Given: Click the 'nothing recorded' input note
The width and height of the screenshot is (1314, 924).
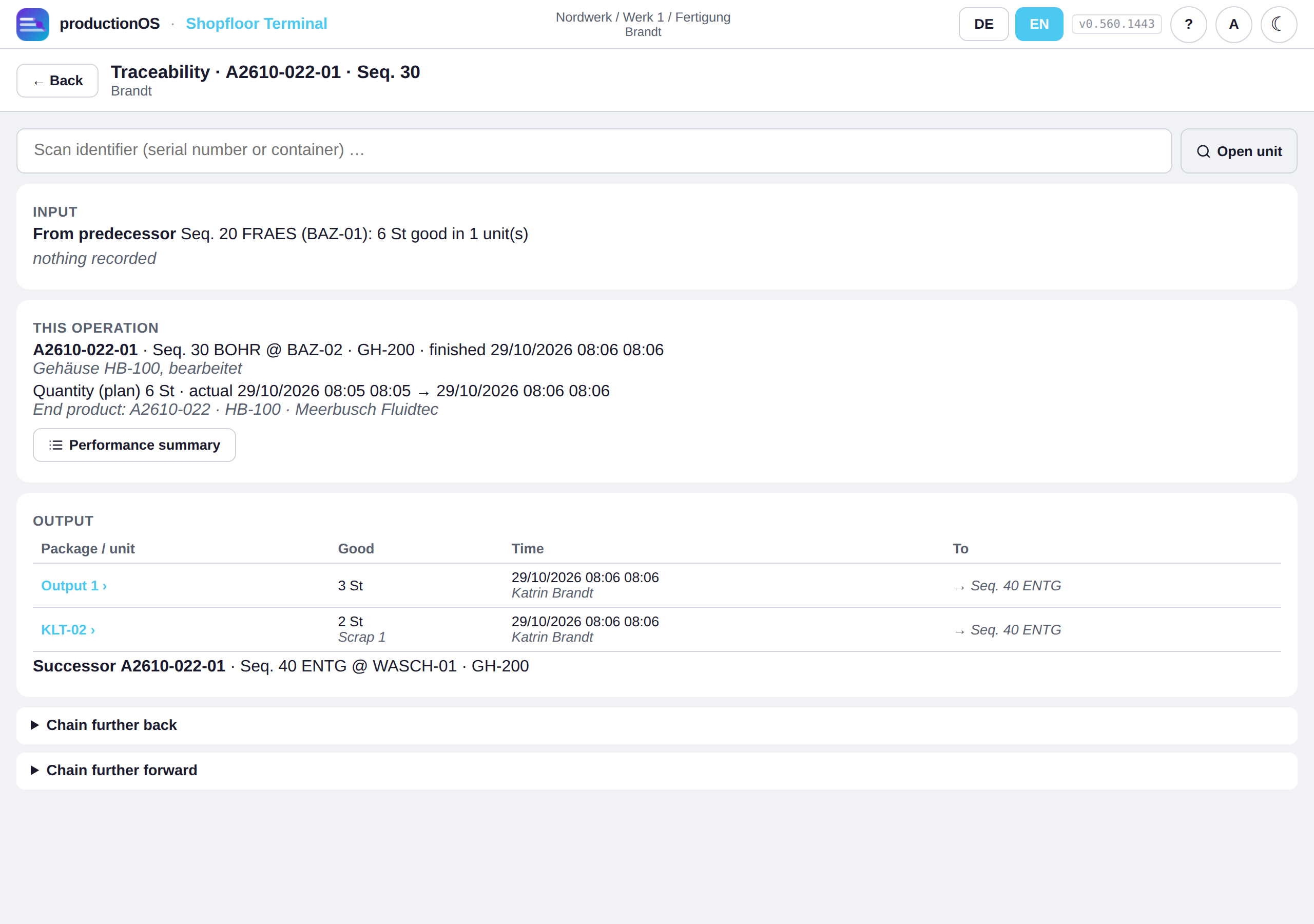Looking at the screenshot, I should pyautogui.click(x=94, y=258).
